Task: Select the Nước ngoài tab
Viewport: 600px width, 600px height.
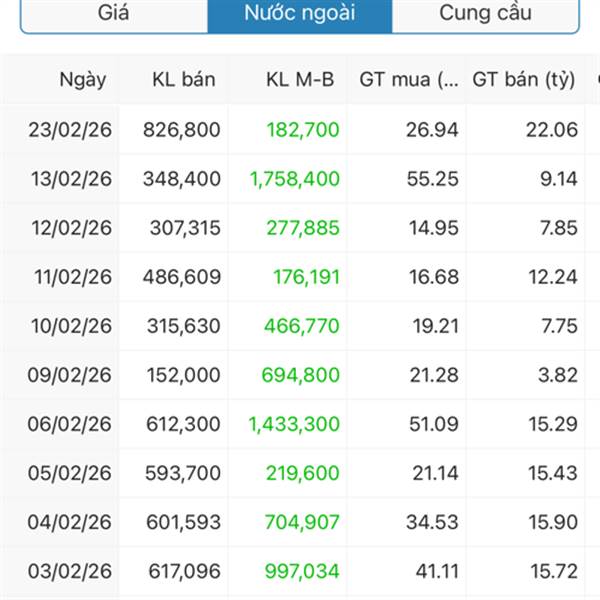Action: click(x=299, y=14)
